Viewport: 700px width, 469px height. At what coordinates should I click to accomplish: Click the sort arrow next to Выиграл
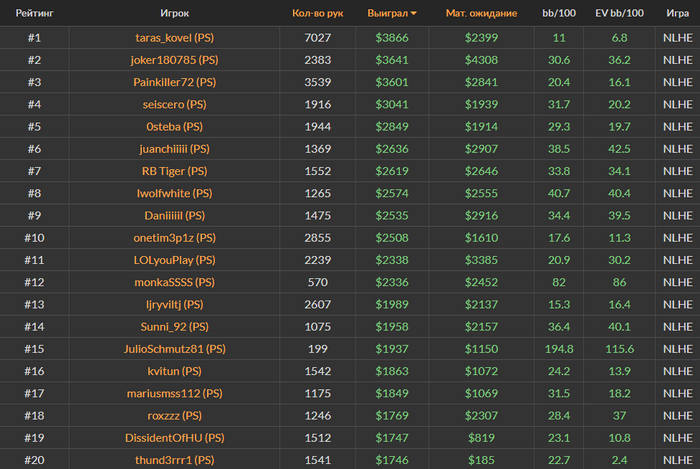414,14
